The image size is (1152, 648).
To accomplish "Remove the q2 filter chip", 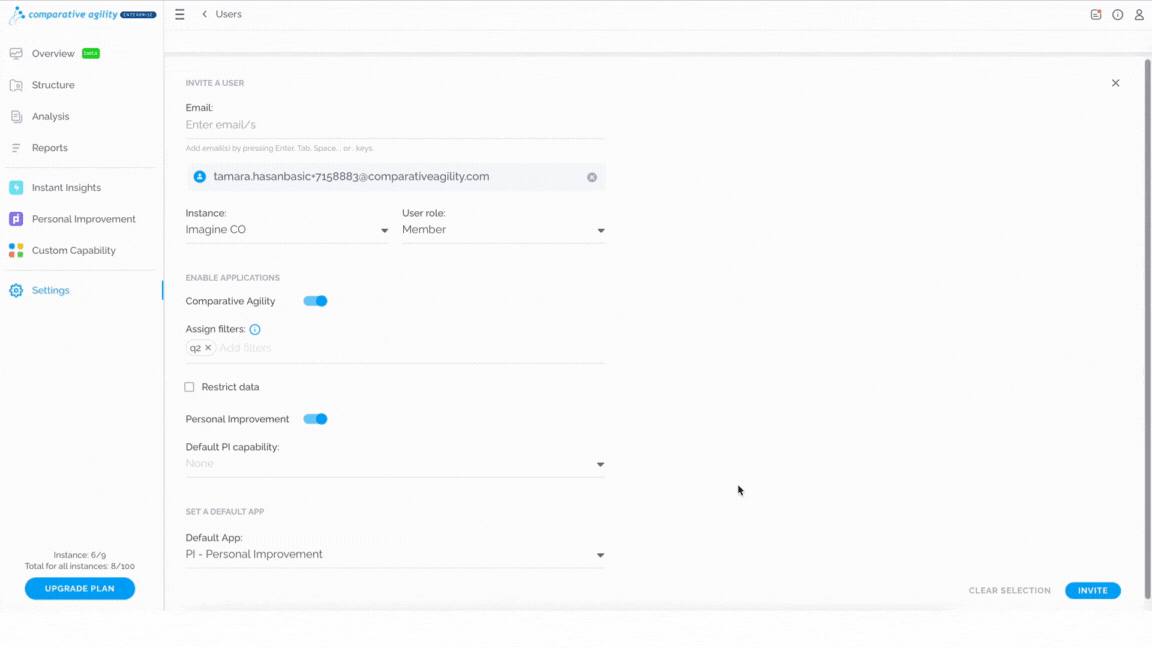I will pyautogui.click(x=208, y=348).
